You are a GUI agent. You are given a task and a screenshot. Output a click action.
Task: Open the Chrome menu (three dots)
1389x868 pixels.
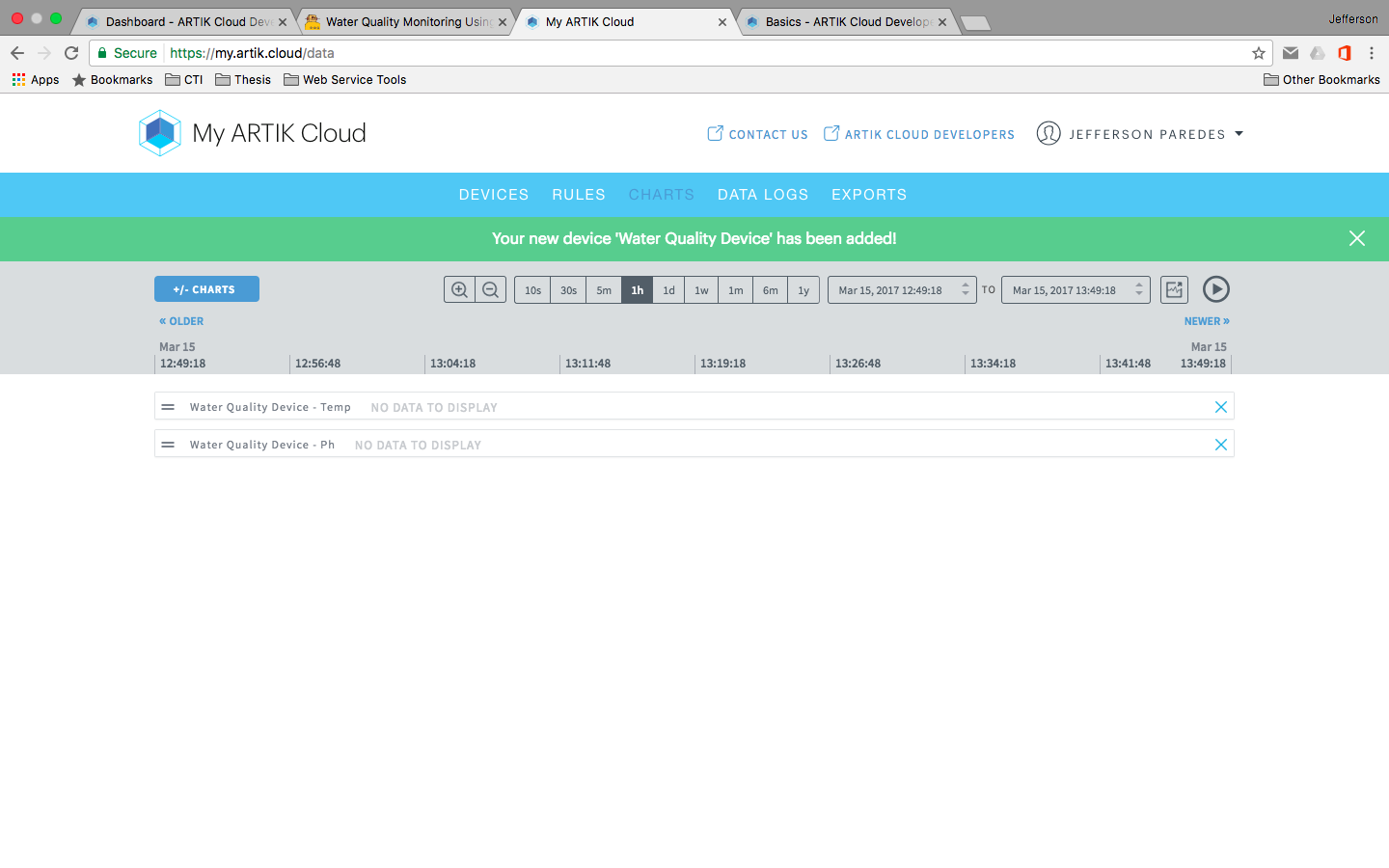1372,53
